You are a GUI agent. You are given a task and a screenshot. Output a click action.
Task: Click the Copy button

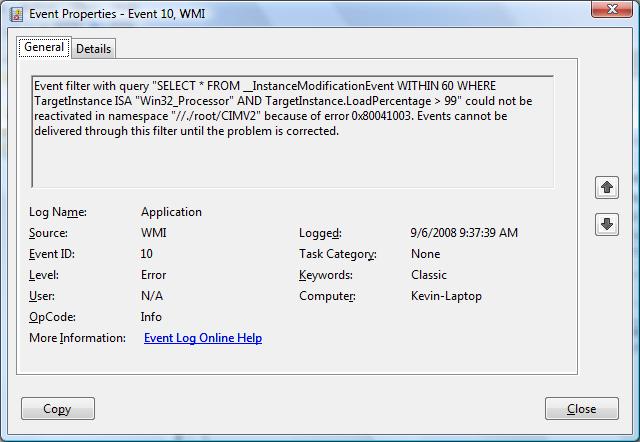[x=58, y=409]
